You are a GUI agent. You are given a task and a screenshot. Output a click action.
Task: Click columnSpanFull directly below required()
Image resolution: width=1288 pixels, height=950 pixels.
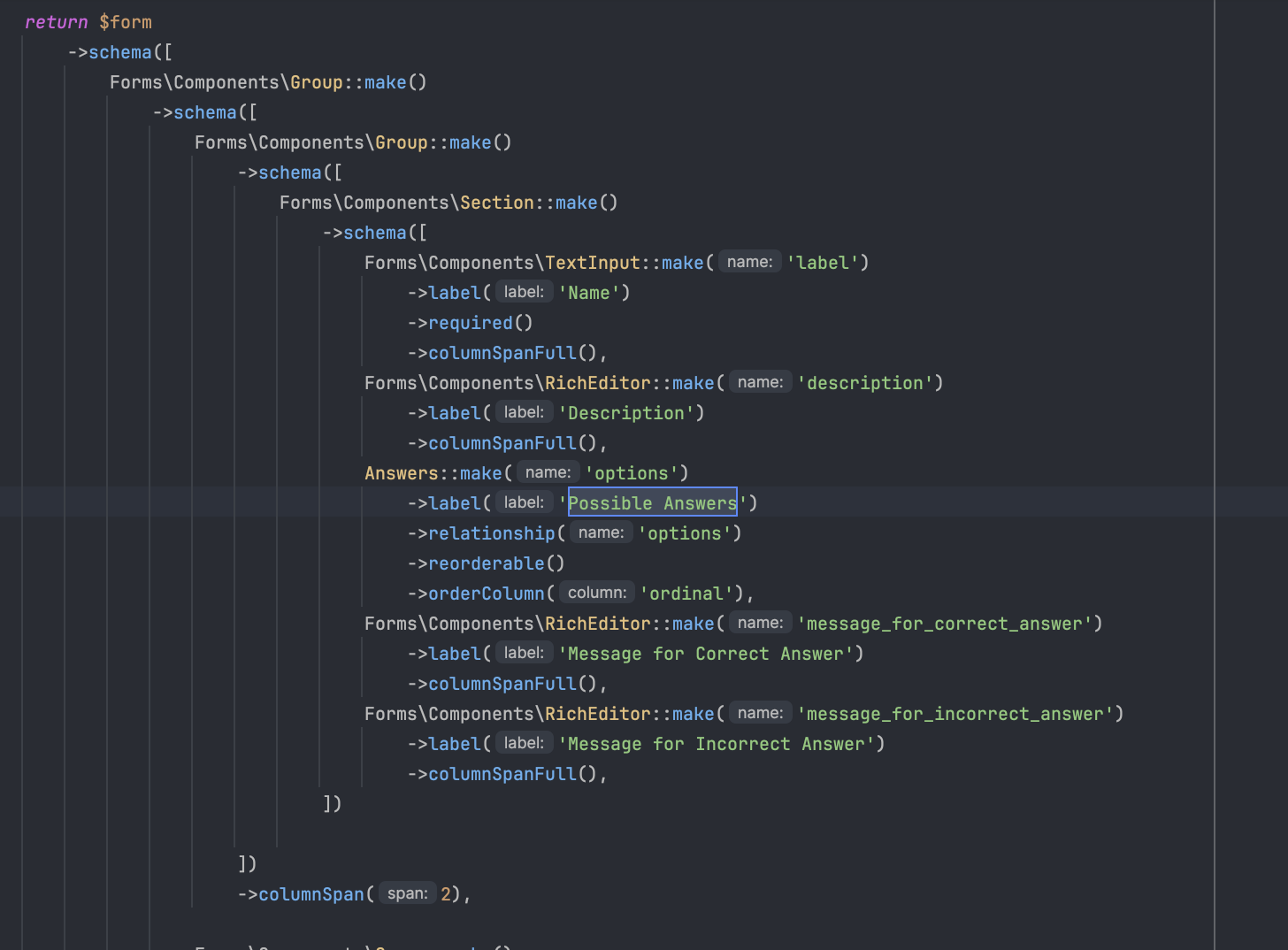(502, 353)
